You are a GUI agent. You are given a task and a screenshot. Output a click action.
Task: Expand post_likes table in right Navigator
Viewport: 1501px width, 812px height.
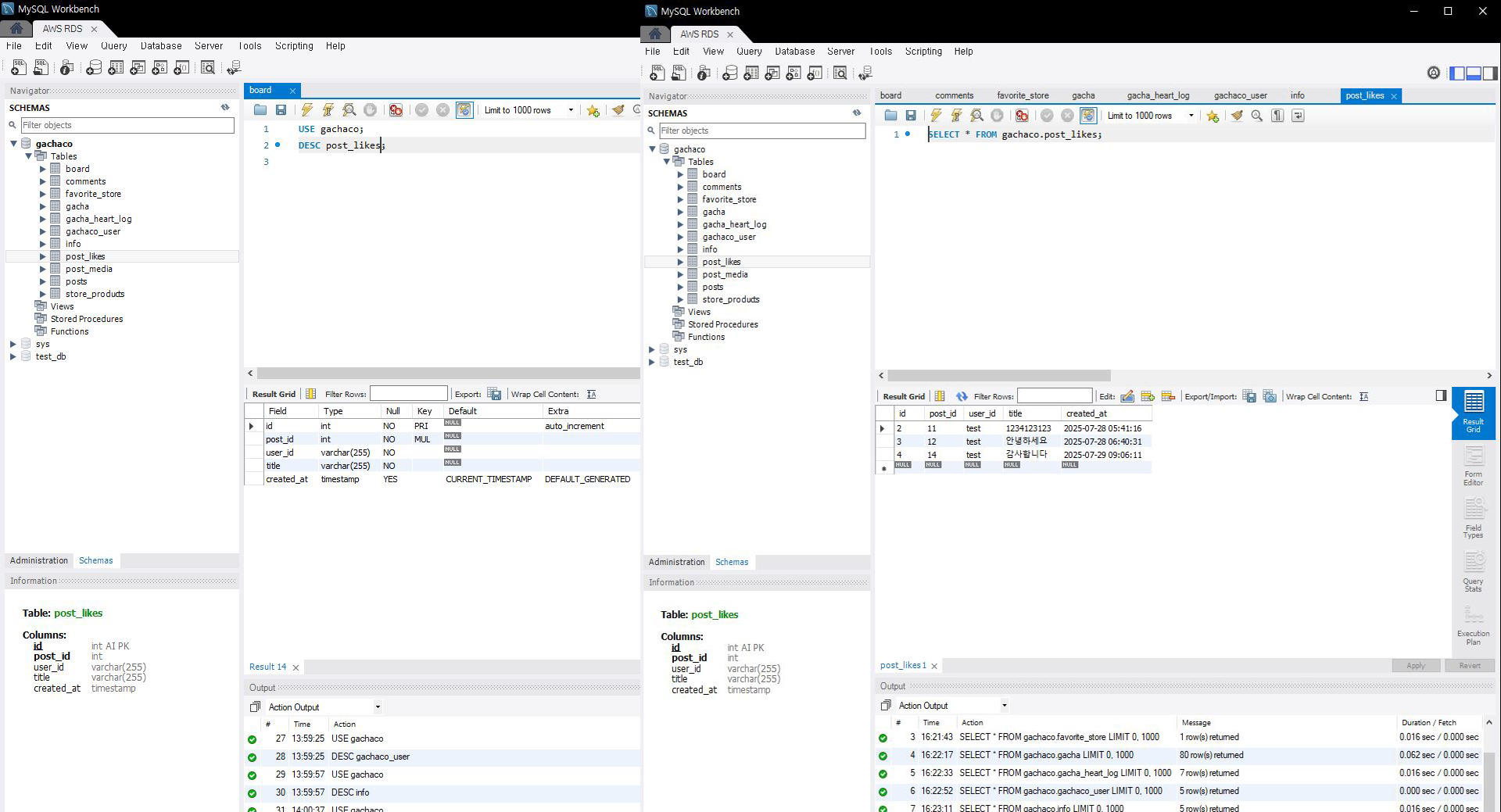click(x=680, y=262)
